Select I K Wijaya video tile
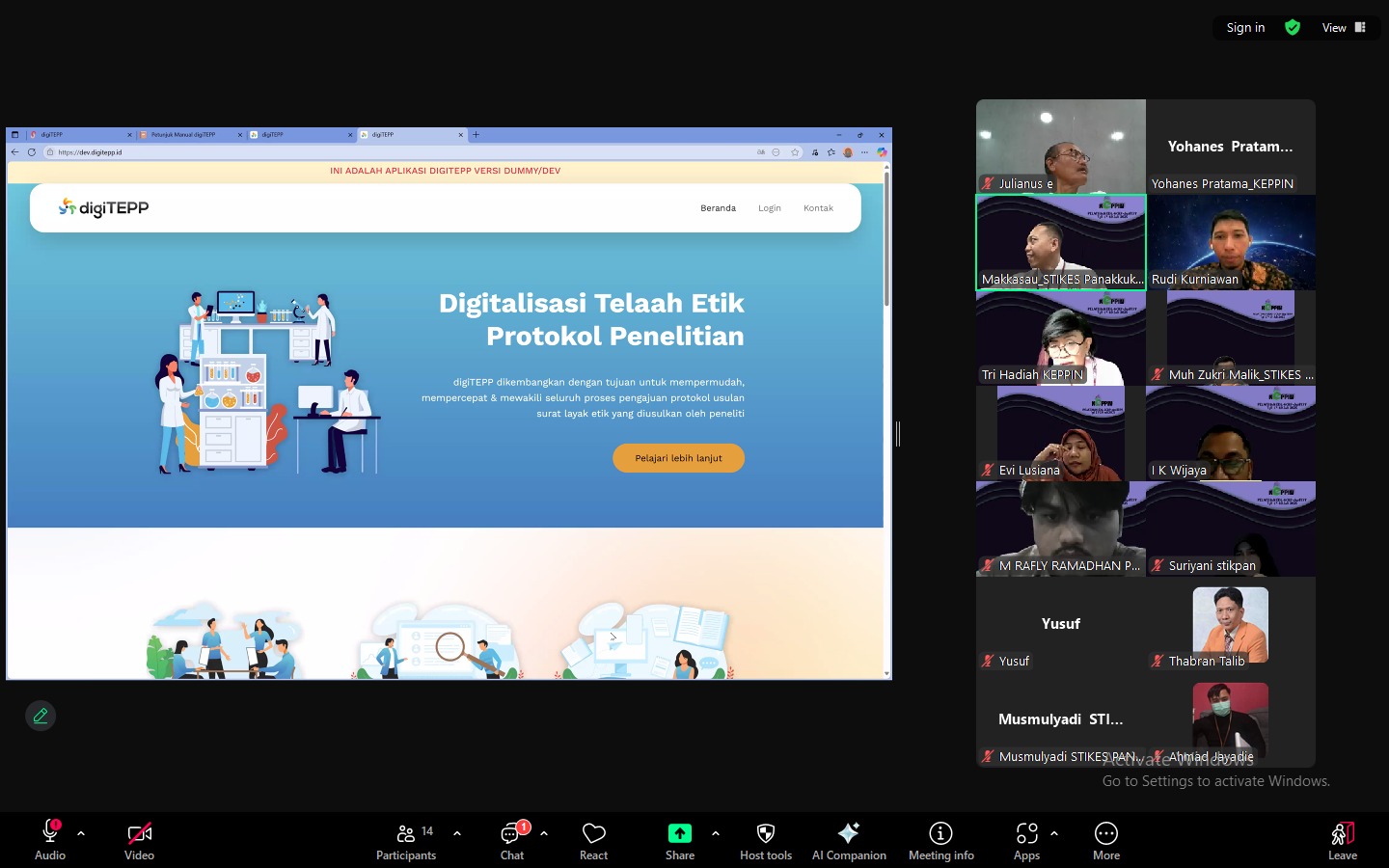 point(1231,433)
